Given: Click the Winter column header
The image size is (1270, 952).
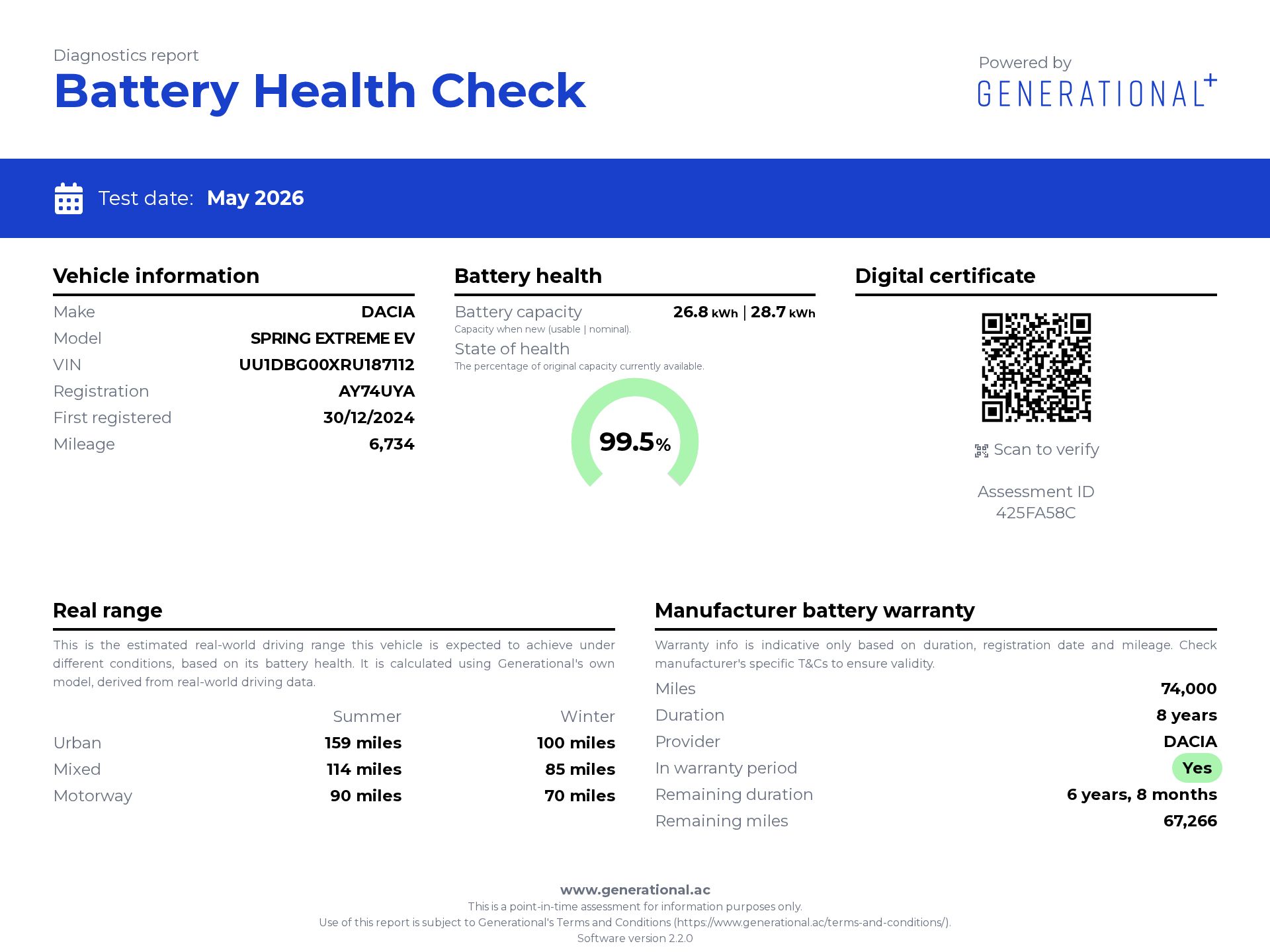Looking at the screenshot, I should click(587, 717).
